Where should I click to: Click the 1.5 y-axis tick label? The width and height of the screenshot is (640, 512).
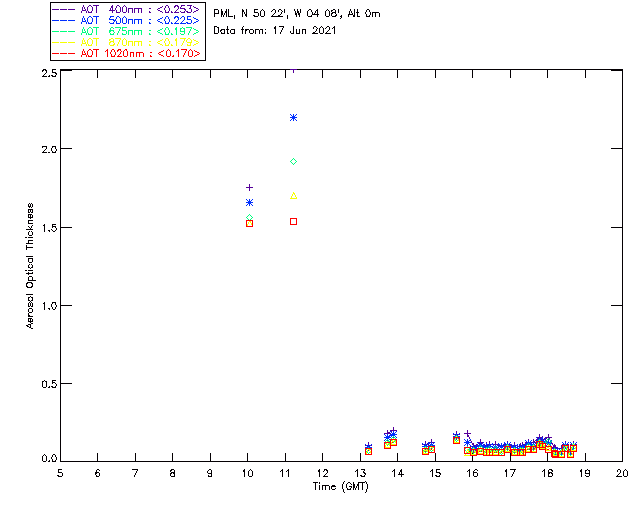click(x=49, y=227)
